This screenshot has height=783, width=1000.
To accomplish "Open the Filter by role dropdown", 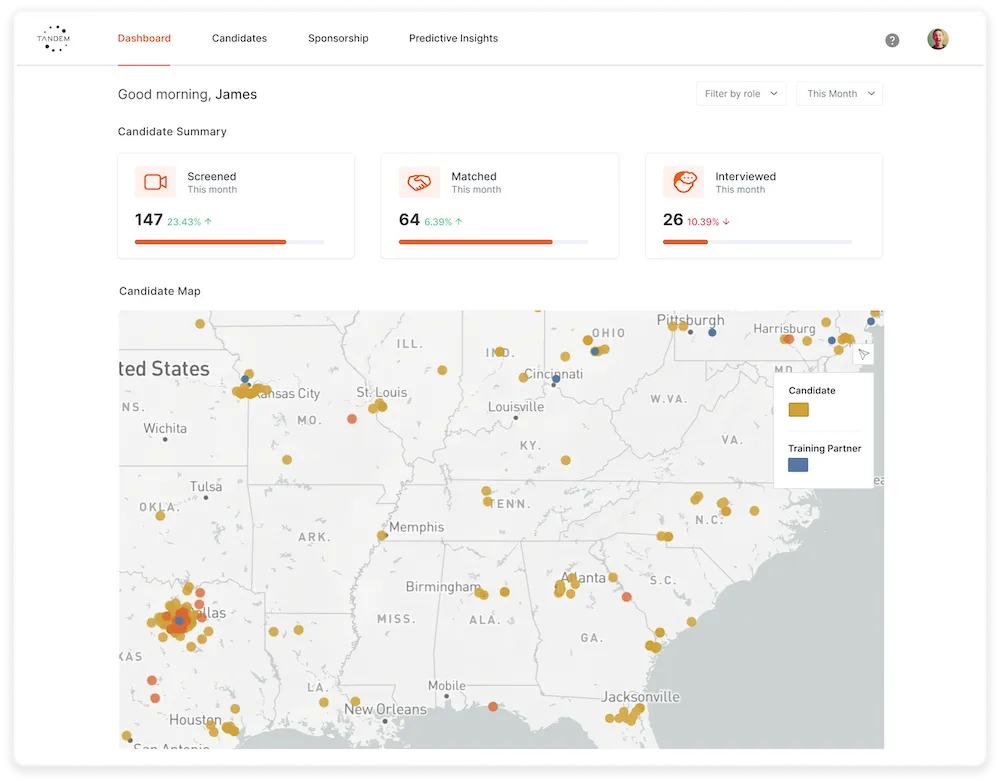I will 741,93.
